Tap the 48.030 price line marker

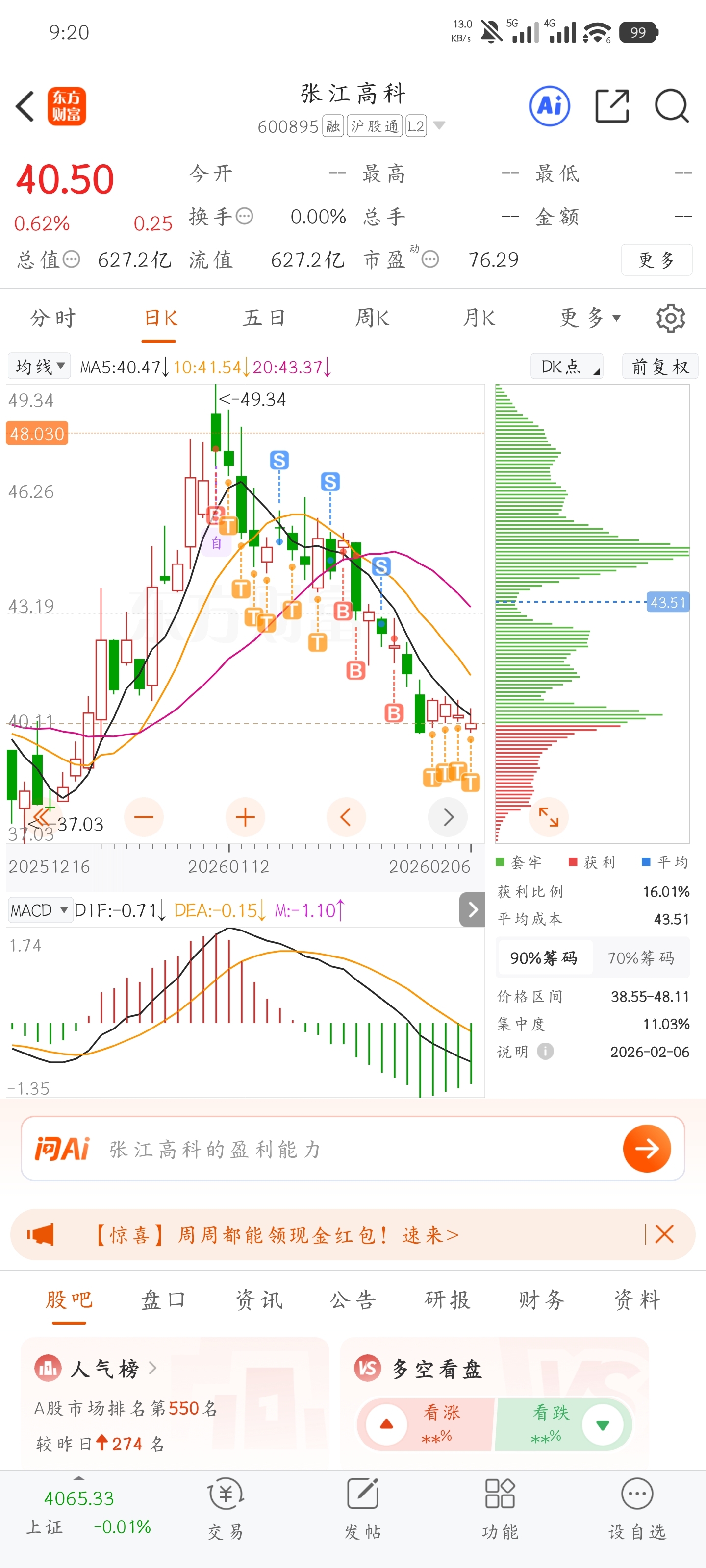[x=37, y=433]
